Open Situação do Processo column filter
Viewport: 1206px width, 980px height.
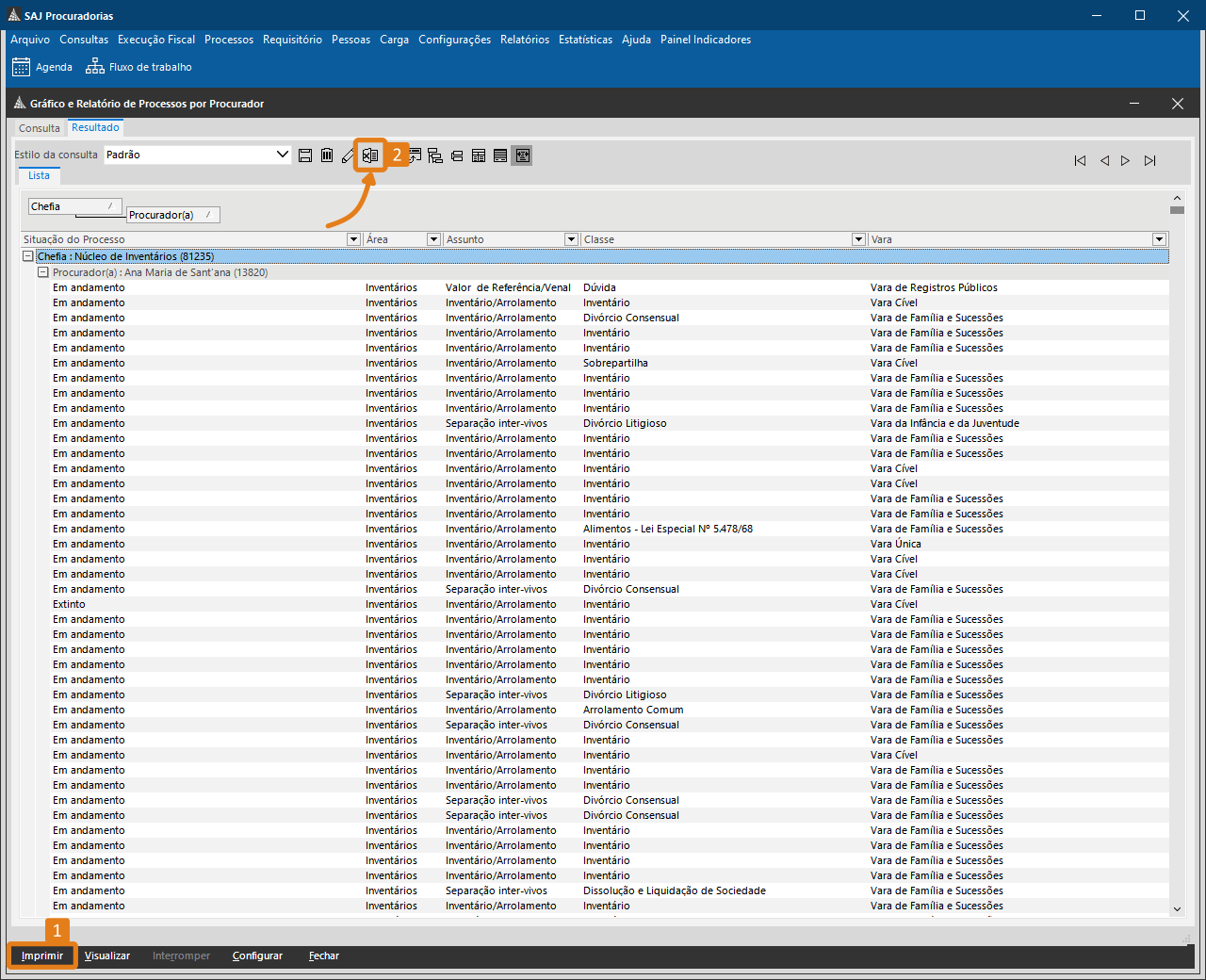tap(354, 239)
